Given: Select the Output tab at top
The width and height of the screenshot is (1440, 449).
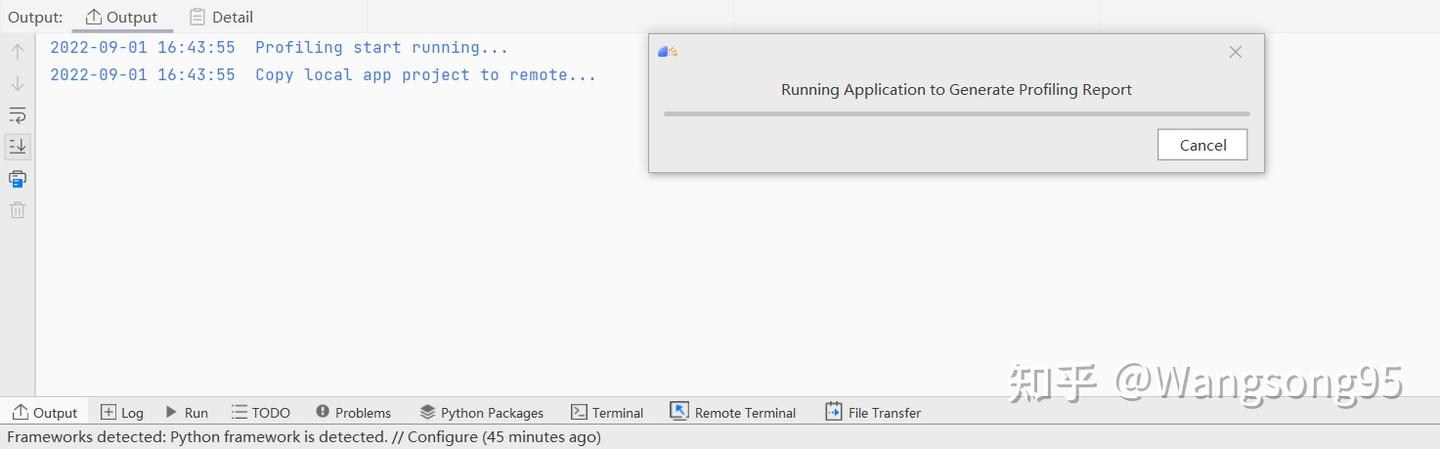Looking at the screenshot, I should pos(122,17).
